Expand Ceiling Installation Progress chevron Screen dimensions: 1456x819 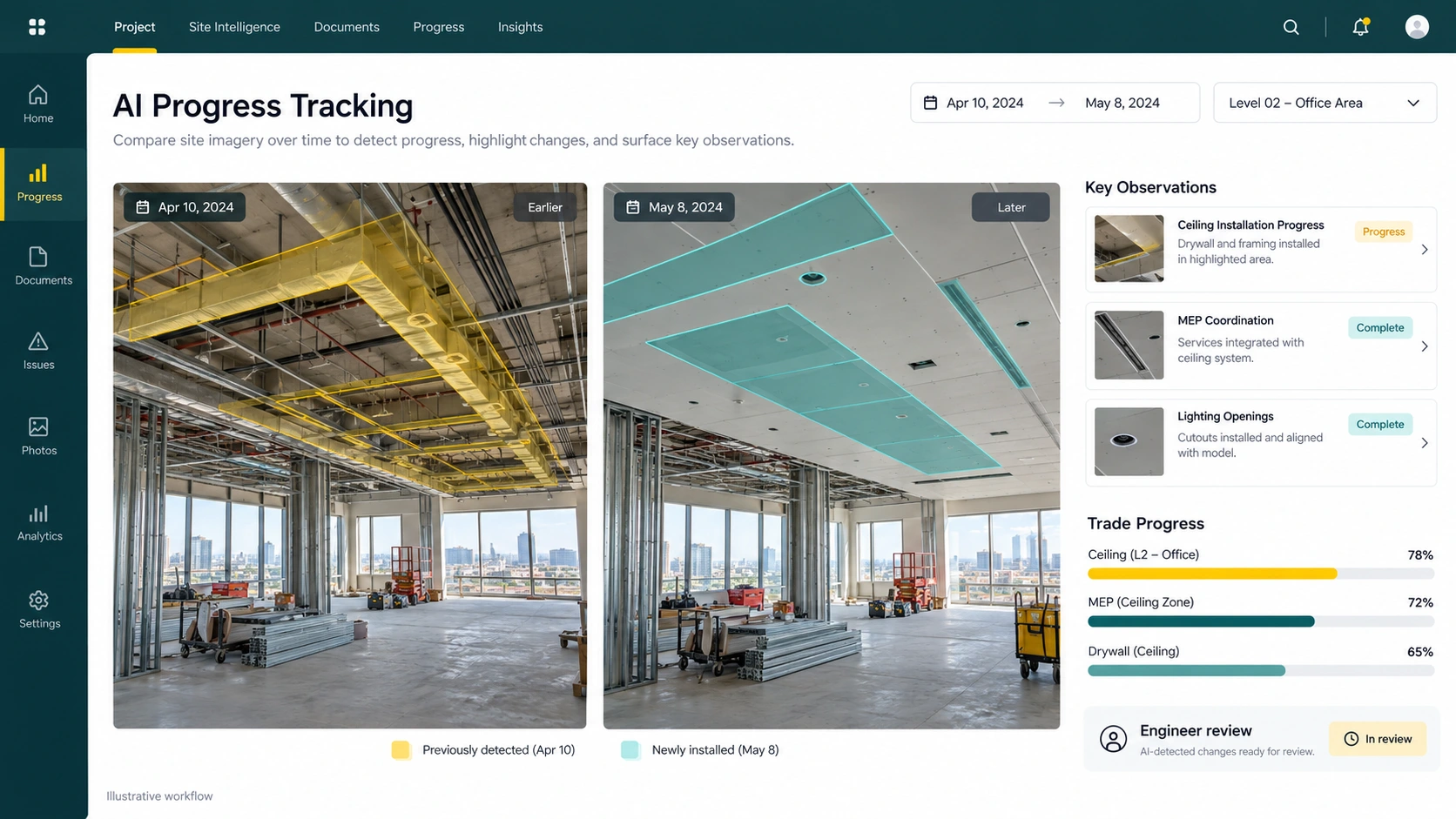(1425, 250)
